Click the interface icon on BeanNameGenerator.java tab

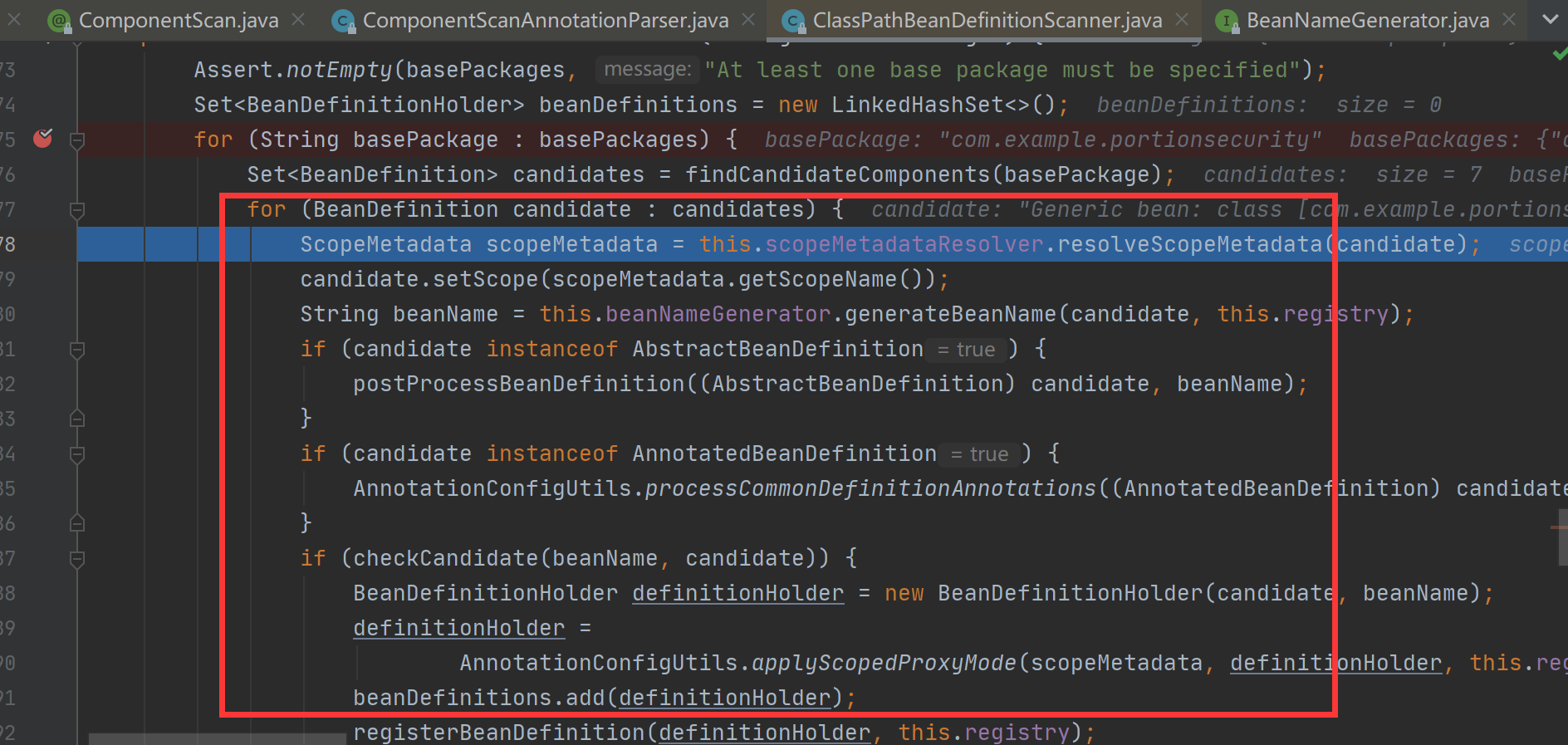[1227, 21]
